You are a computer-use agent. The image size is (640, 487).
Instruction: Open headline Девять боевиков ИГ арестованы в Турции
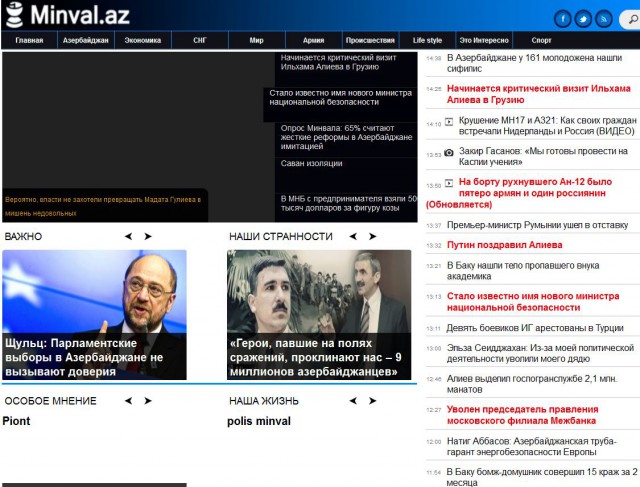(535, 328)
